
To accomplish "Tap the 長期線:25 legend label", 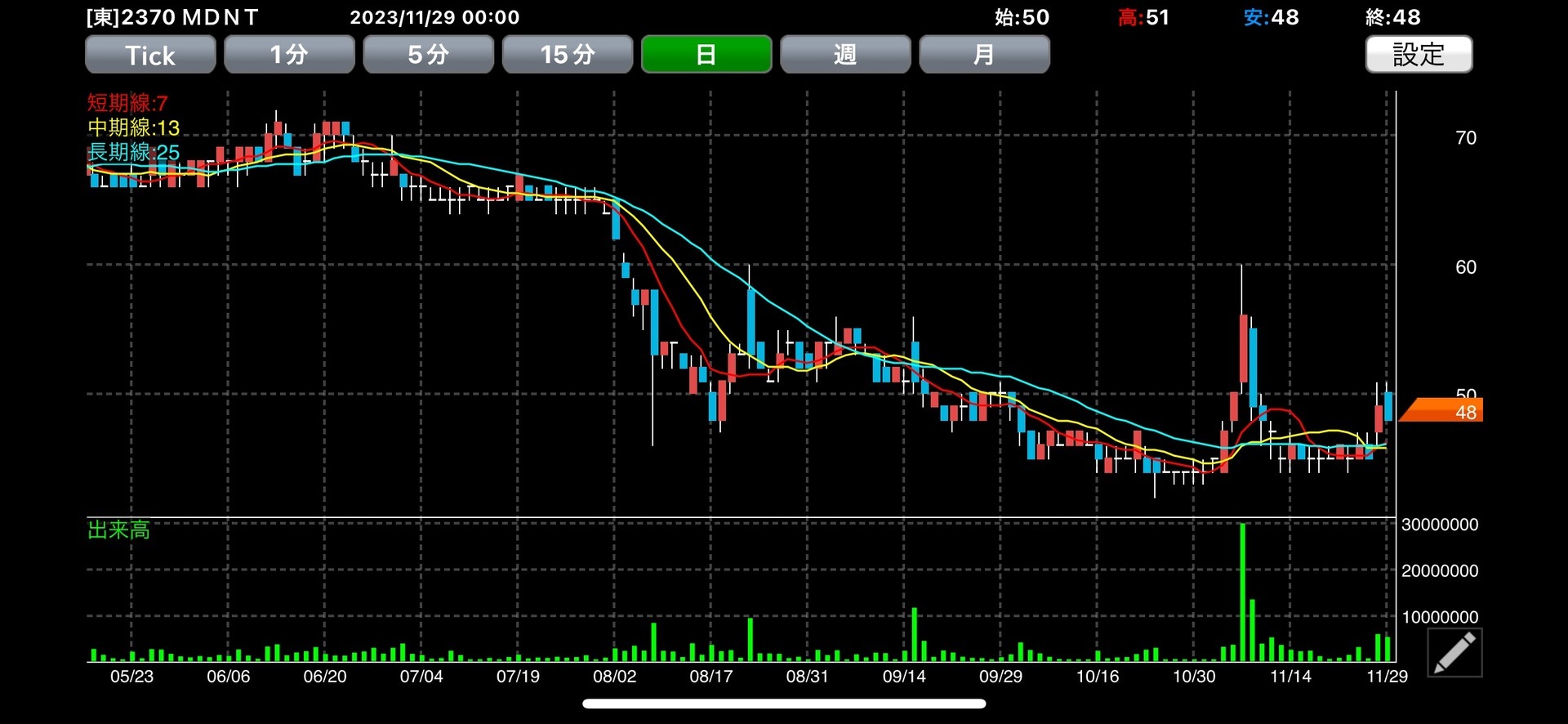I will [133, 152].
